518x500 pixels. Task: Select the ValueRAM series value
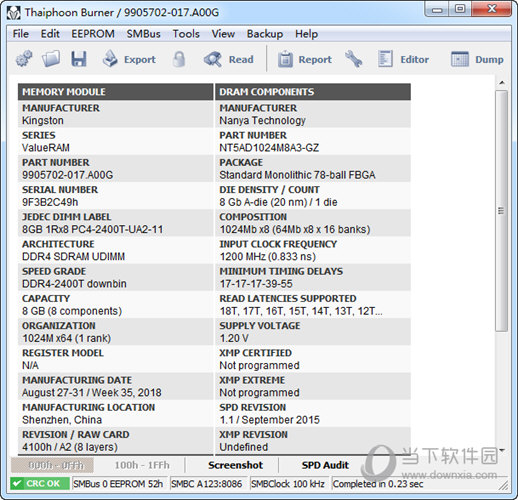tap(46, 148)
